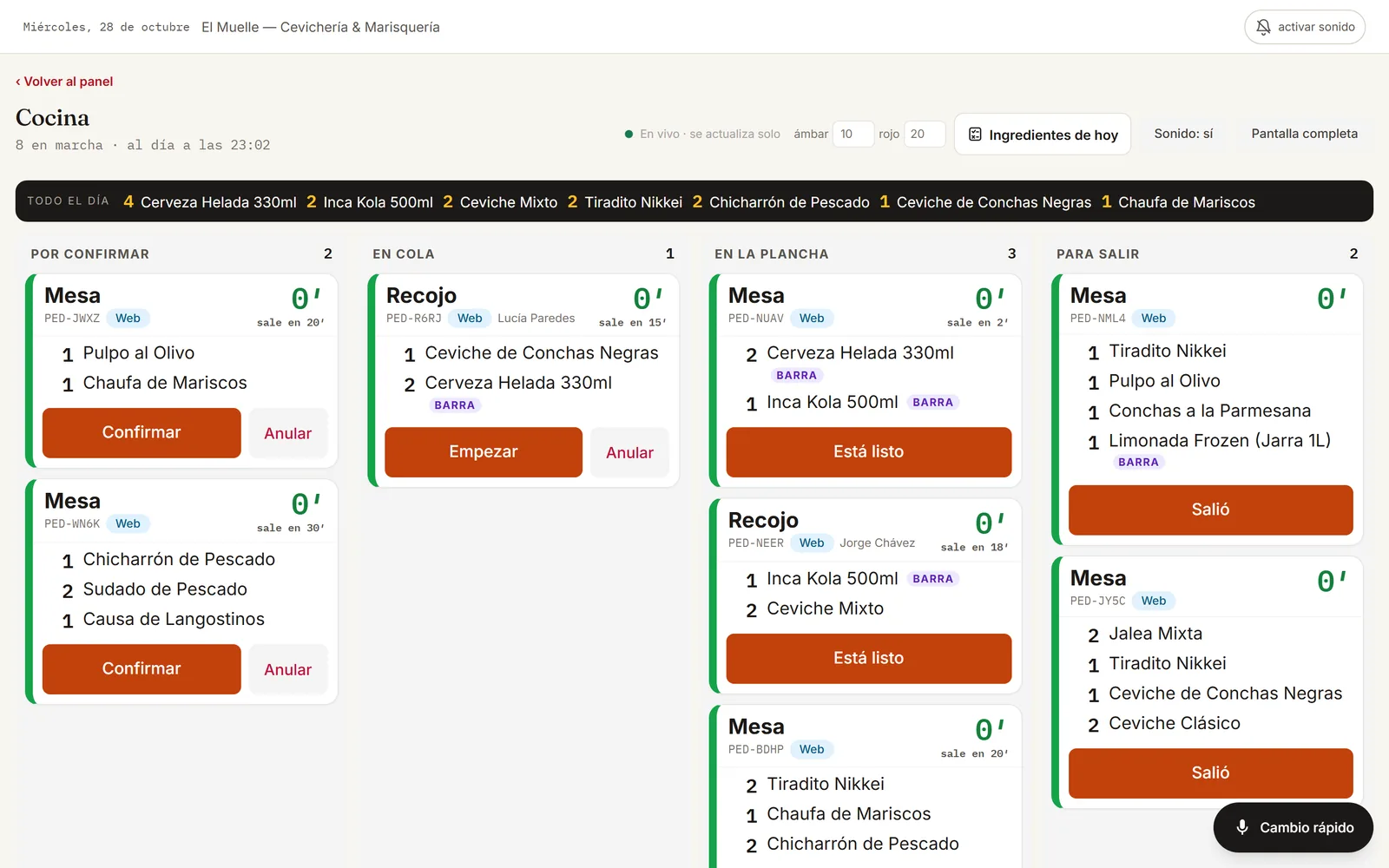Click the bell icon for activar sonido
The image size is (1389, 868).
(1263, 27)
